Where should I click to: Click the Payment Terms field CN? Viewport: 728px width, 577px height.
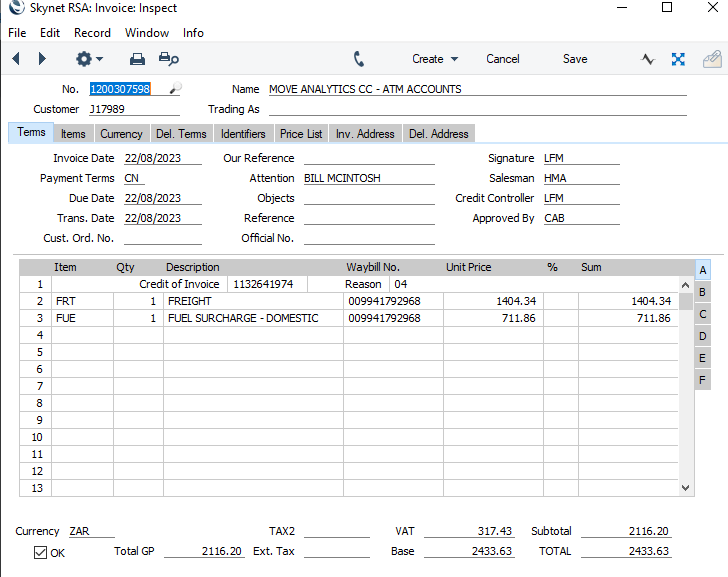coord(134,178)
